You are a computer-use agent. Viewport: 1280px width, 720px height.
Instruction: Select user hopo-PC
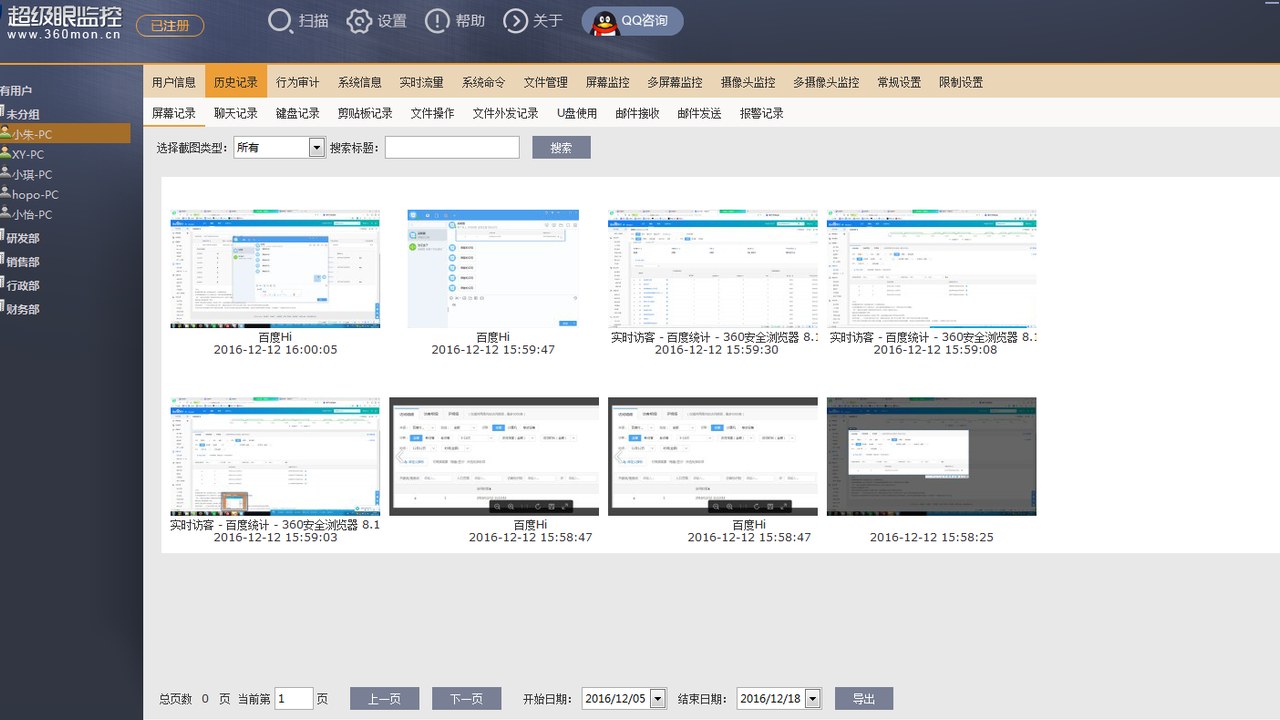tap(35, 195)
